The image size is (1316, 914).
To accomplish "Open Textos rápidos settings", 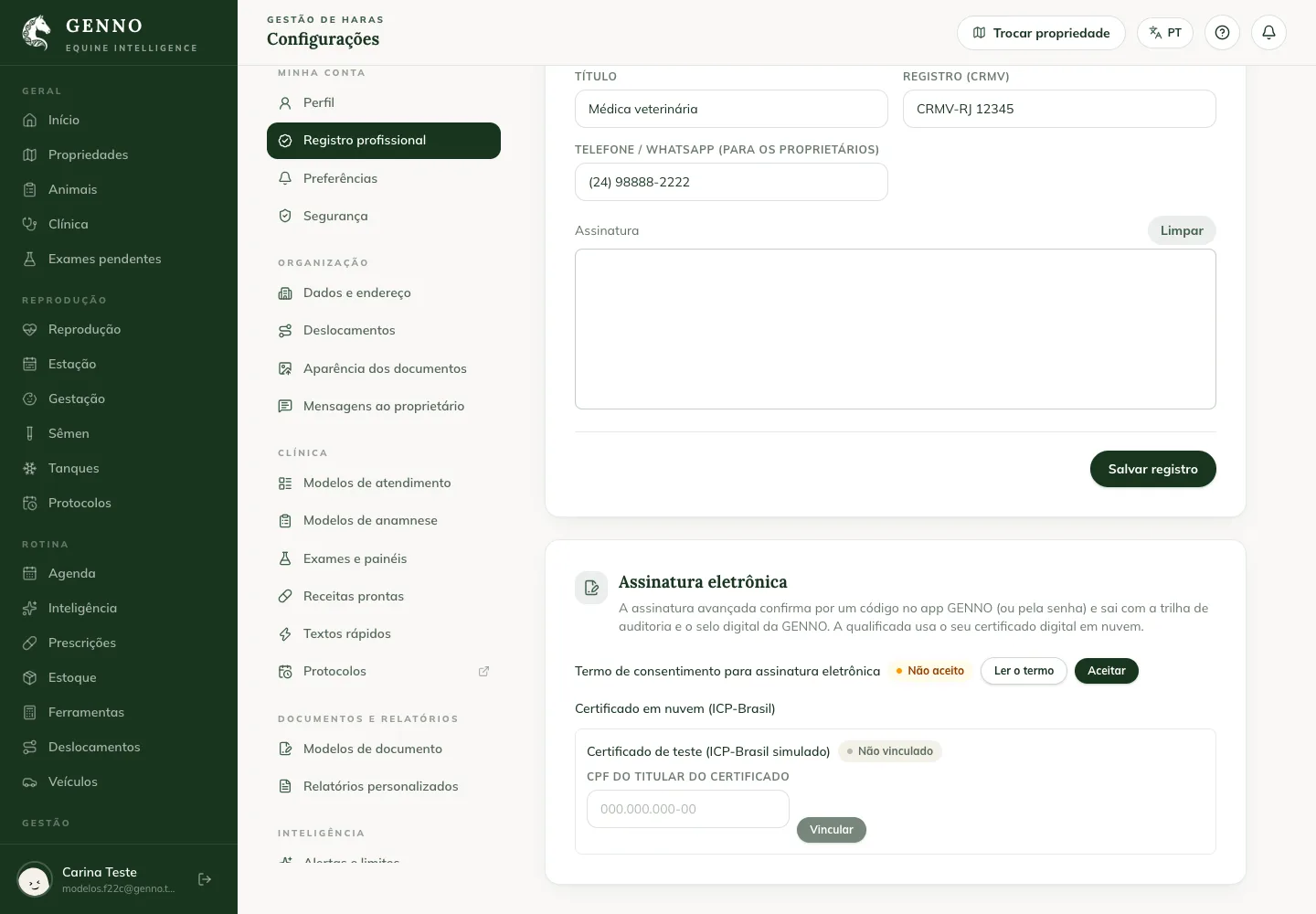I will coord(384,633).
